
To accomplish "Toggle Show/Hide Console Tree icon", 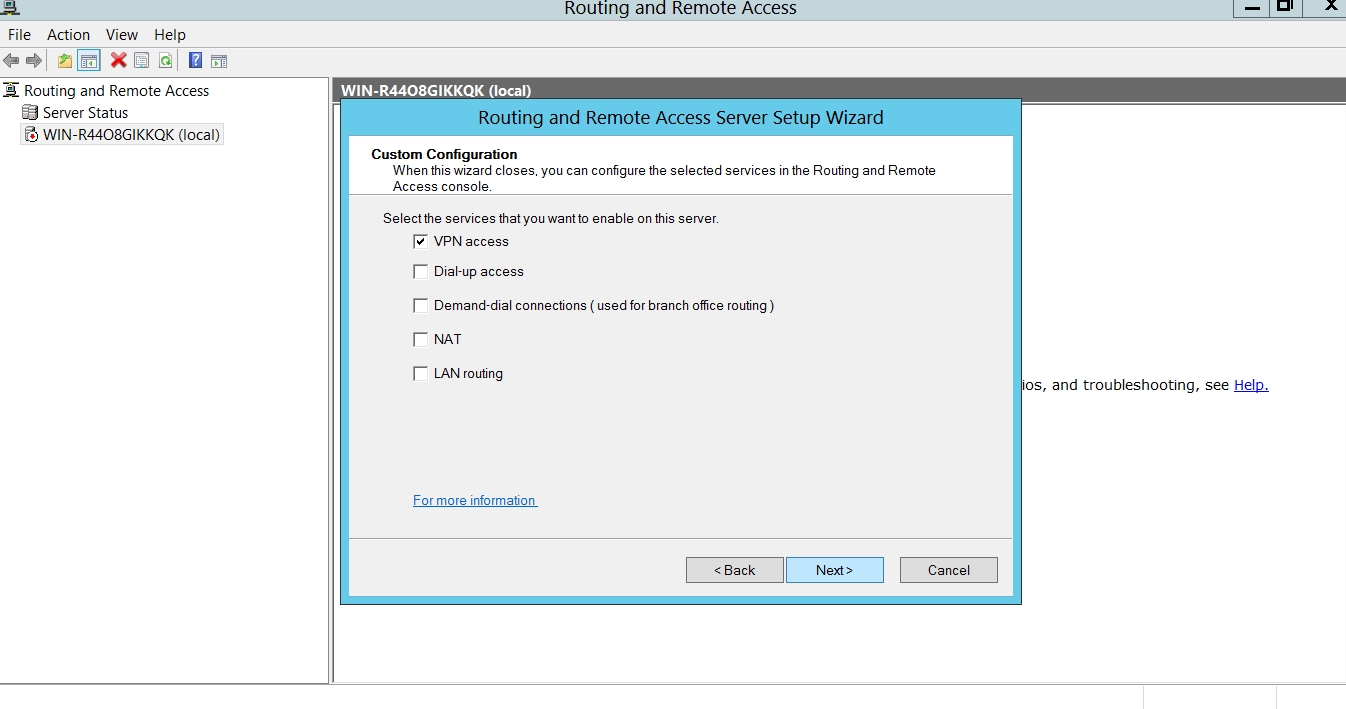I will [x=89, y=61].
